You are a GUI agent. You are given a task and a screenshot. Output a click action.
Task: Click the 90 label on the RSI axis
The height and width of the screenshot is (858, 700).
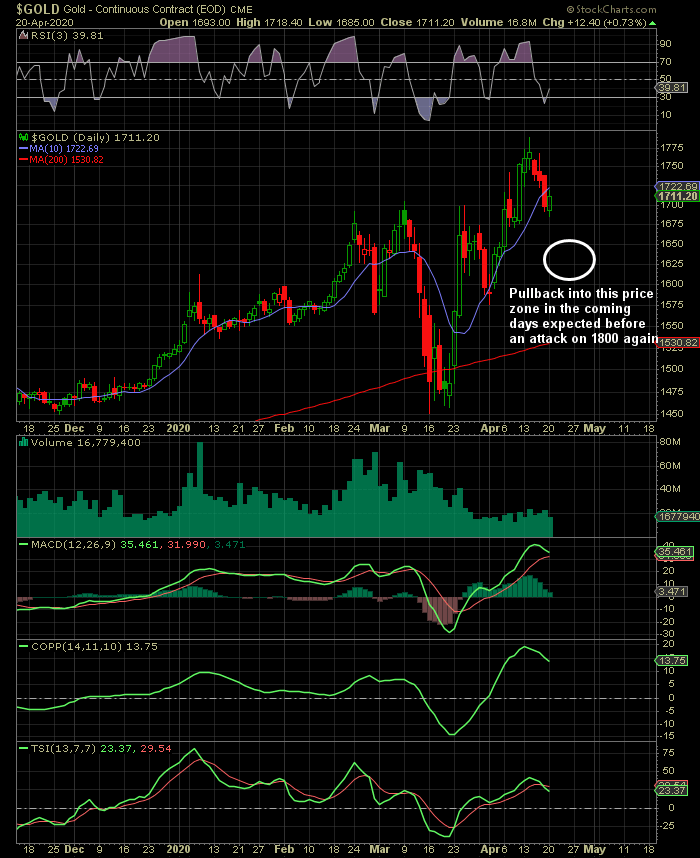click(666, 44)
